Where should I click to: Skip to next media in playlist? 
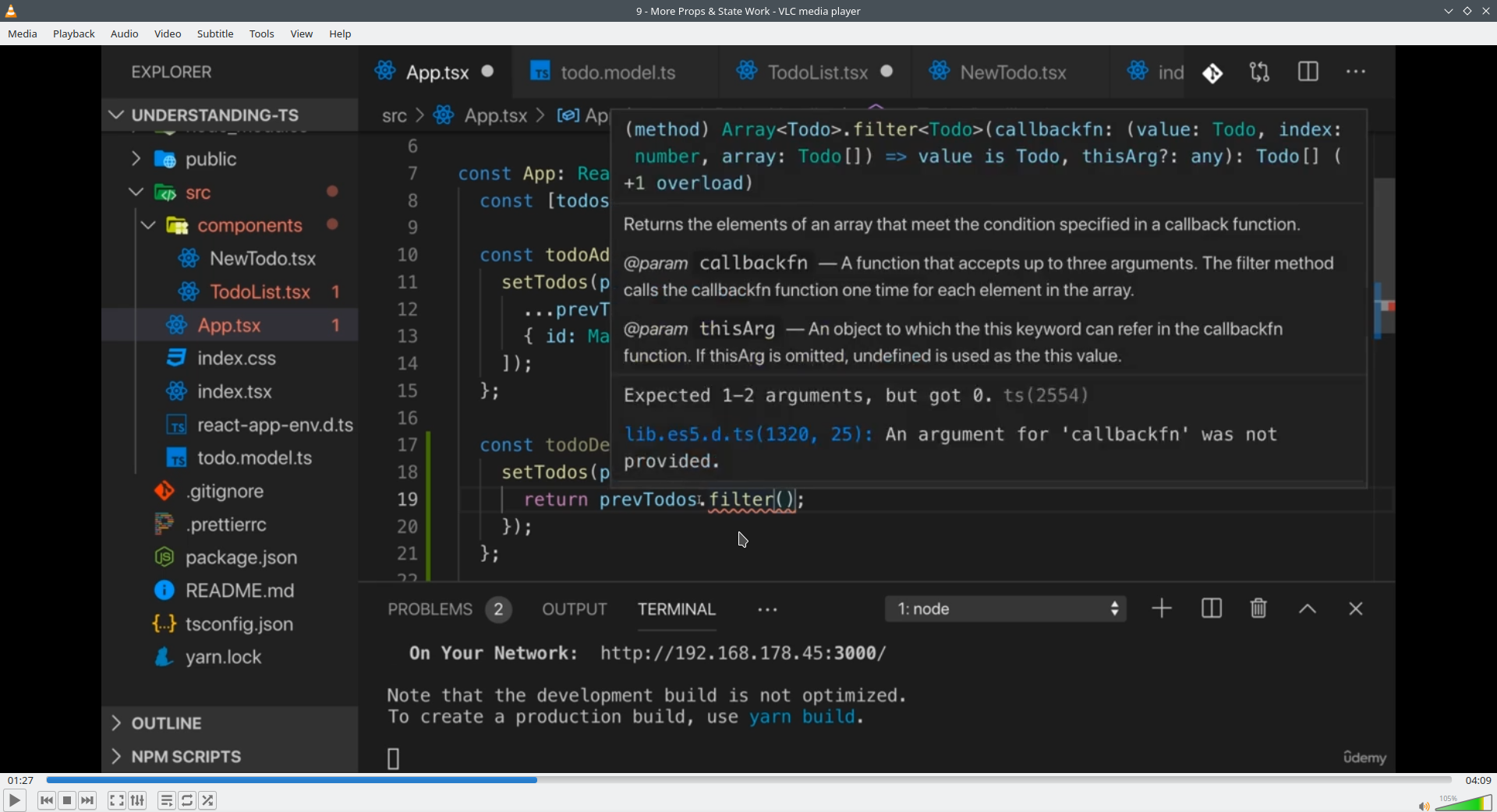[x=88, y=800]
